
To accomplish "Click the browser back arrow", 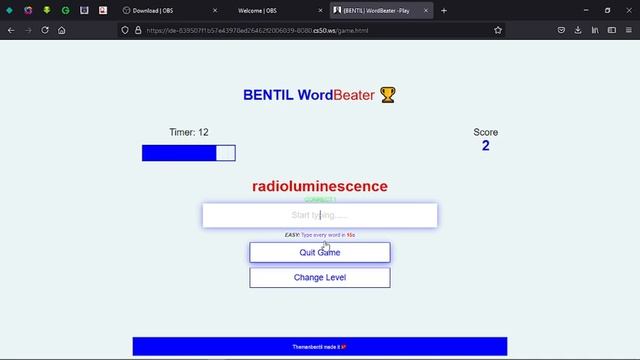I will tap(11, 30).
